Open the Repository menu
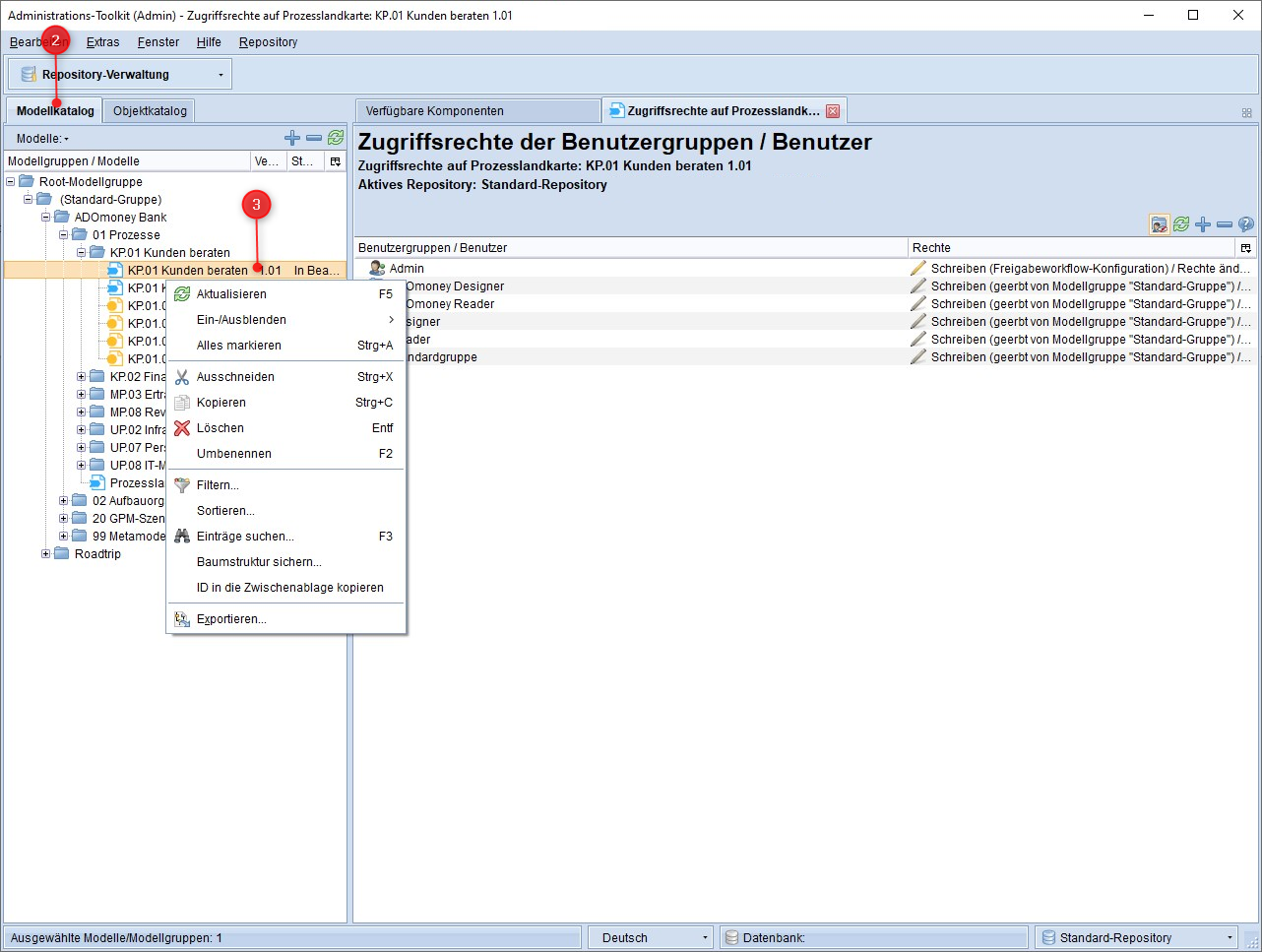1262x952 pixels. [268, 42]
